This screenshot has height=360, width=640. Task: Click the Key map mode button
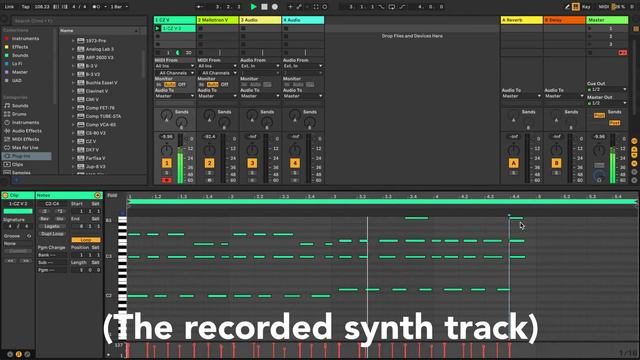pos(586,7)
